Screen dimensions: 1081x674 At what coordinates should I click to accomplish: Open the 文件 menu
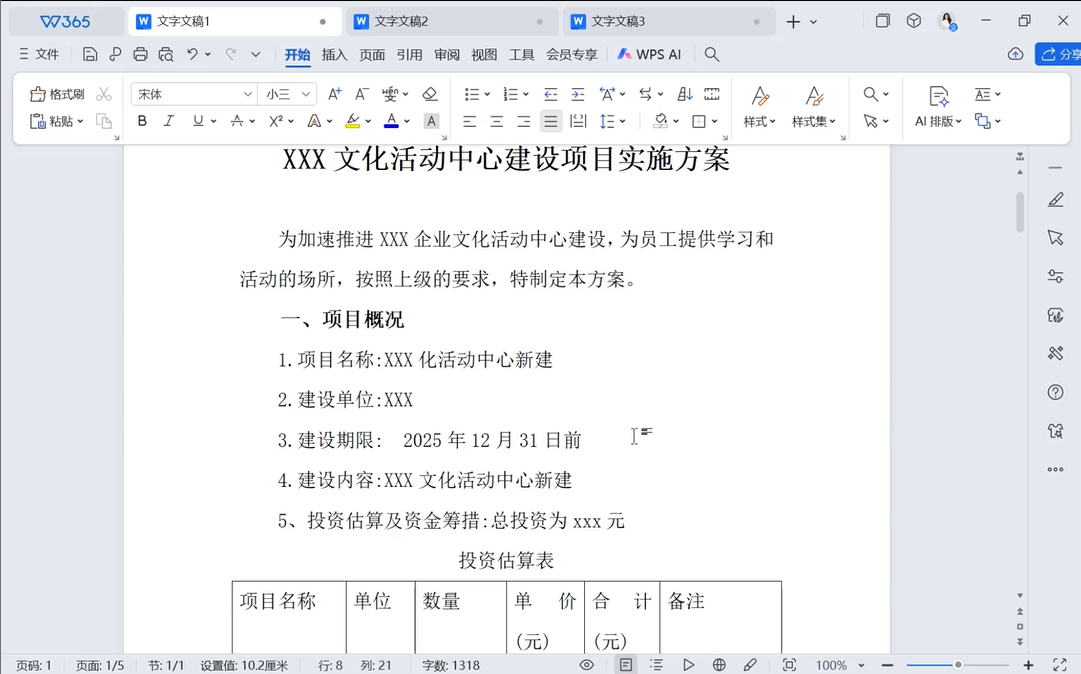pos(39,54)
